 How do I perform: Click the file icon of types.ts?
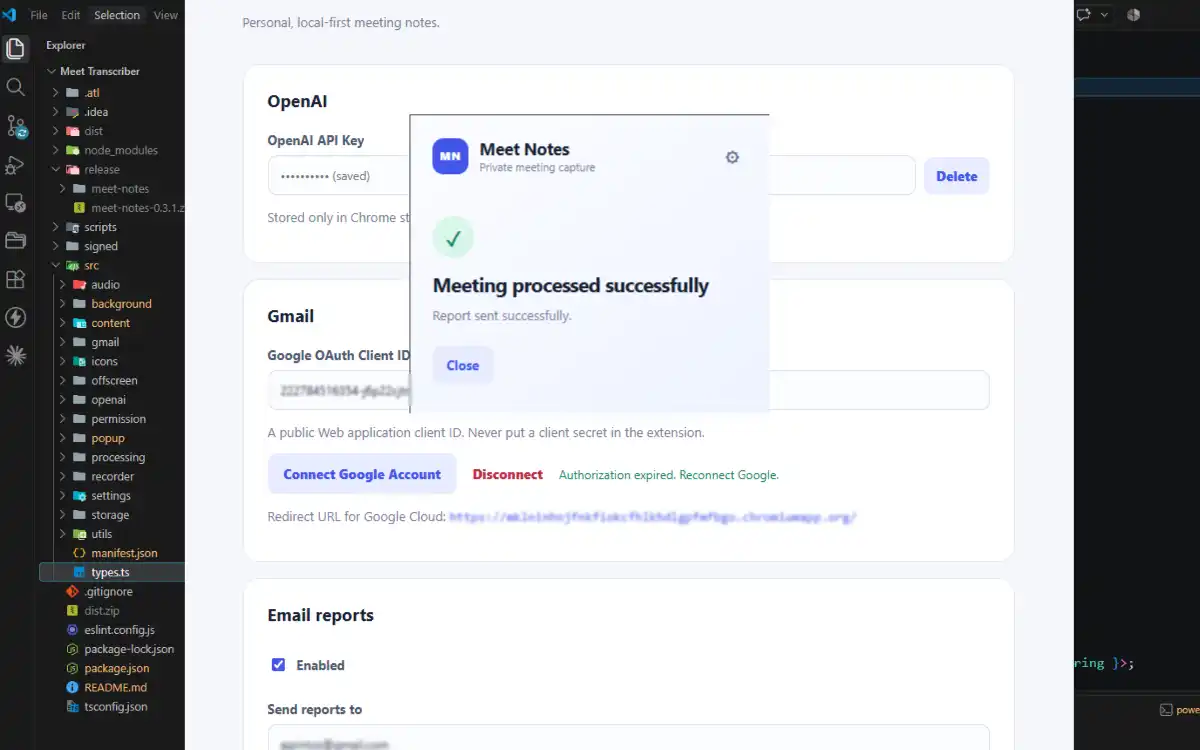(x=80, y=573)
